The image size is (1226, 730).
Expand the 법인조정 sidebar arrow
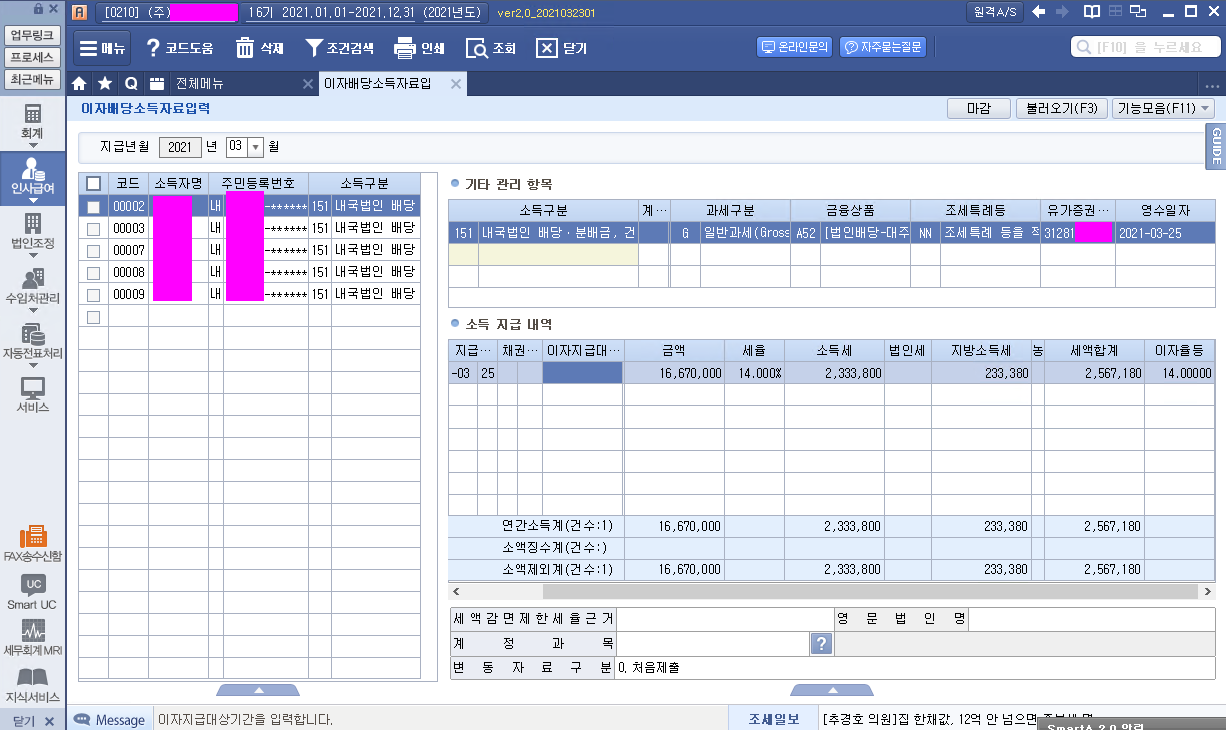click(33, 255)
